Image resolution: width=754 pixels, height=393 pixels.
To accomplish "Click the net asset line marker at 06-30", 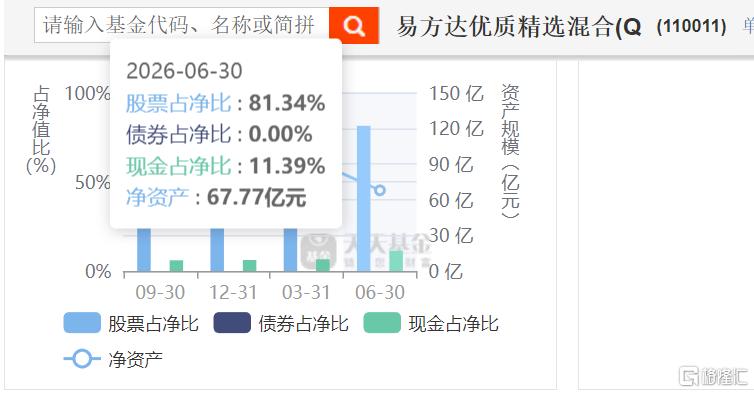I will click(x=379, y=190).
